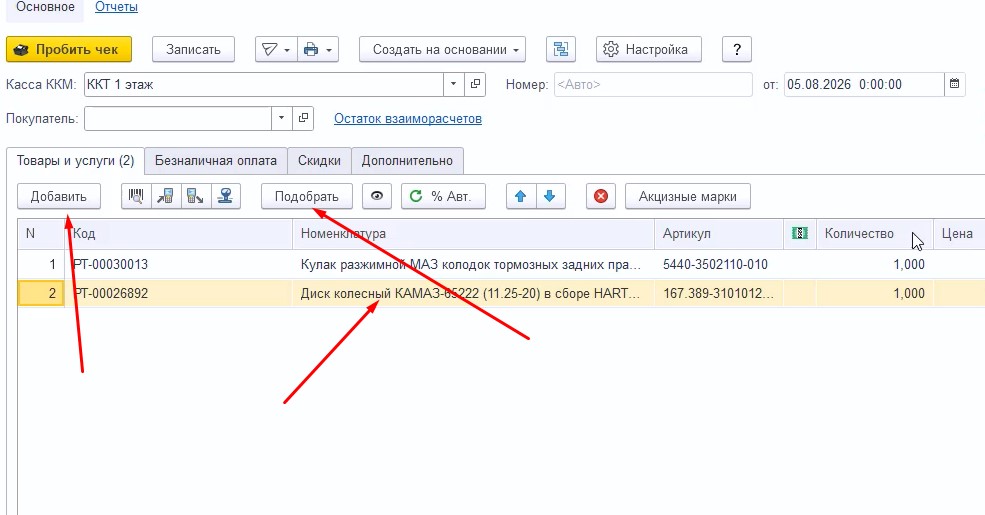The height and width of the screenshot is (515, 985).
Task: Click the Акцизные марки button
Action: point(688,197)
